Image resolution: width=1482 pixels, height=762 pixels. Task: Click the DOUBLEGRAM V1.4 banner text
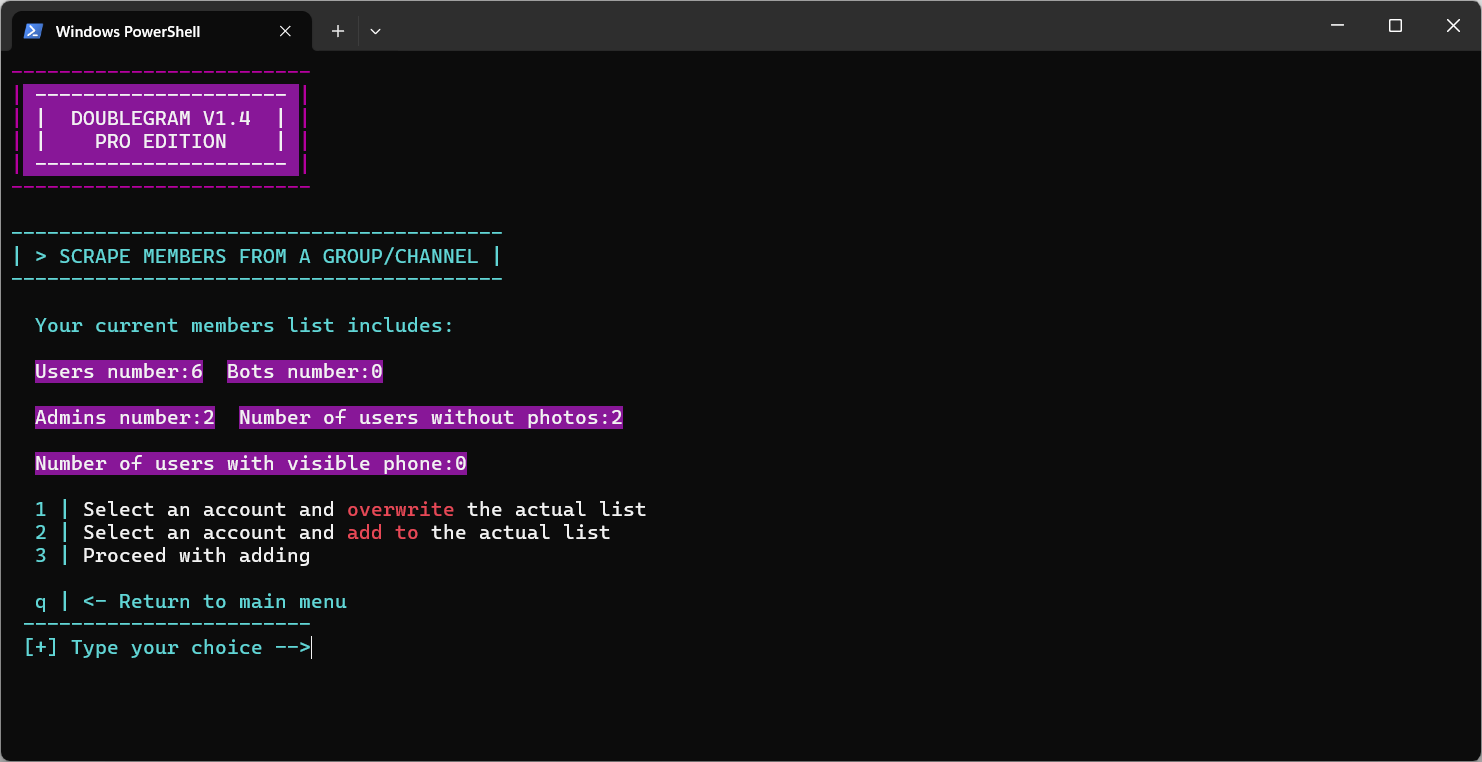[x=160, y=118]
